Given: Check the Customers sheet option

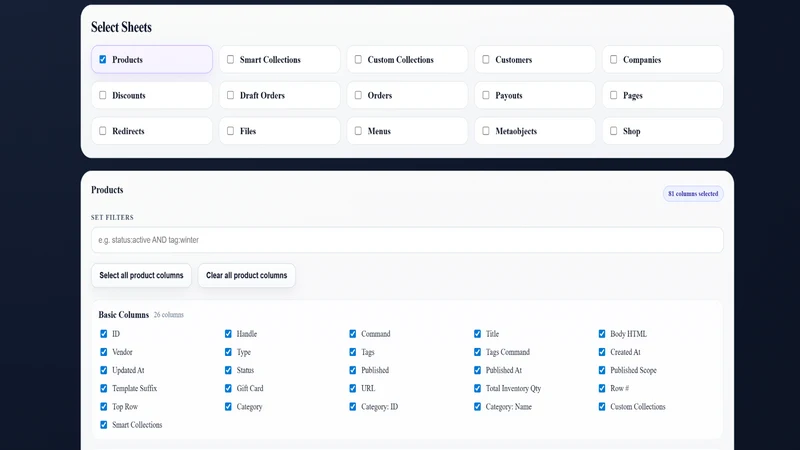Looking at the screenshot, I should coord(535,59).
